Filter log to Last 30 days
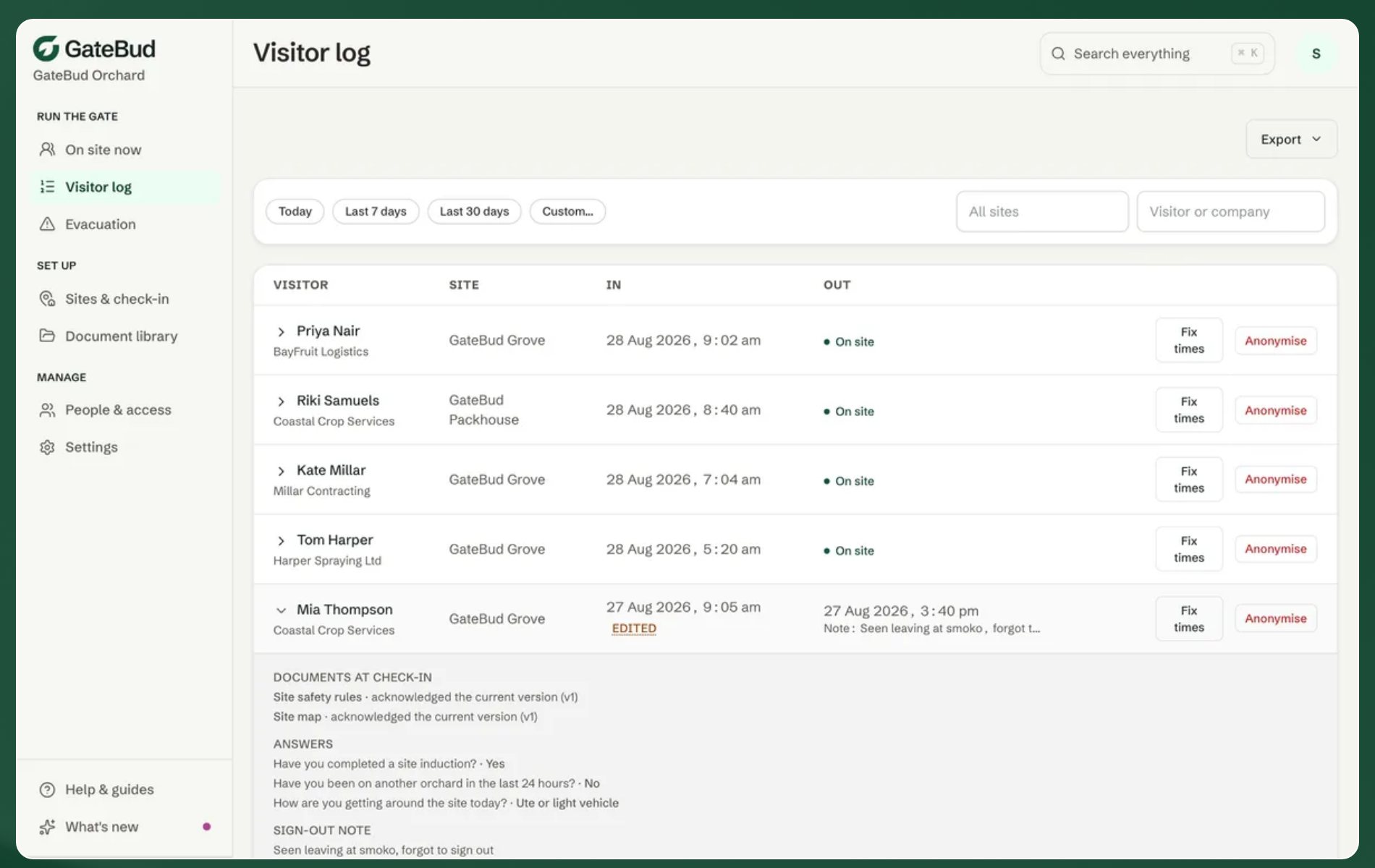Viewport: 1375px width, 868px height. [x=474, y=211]
